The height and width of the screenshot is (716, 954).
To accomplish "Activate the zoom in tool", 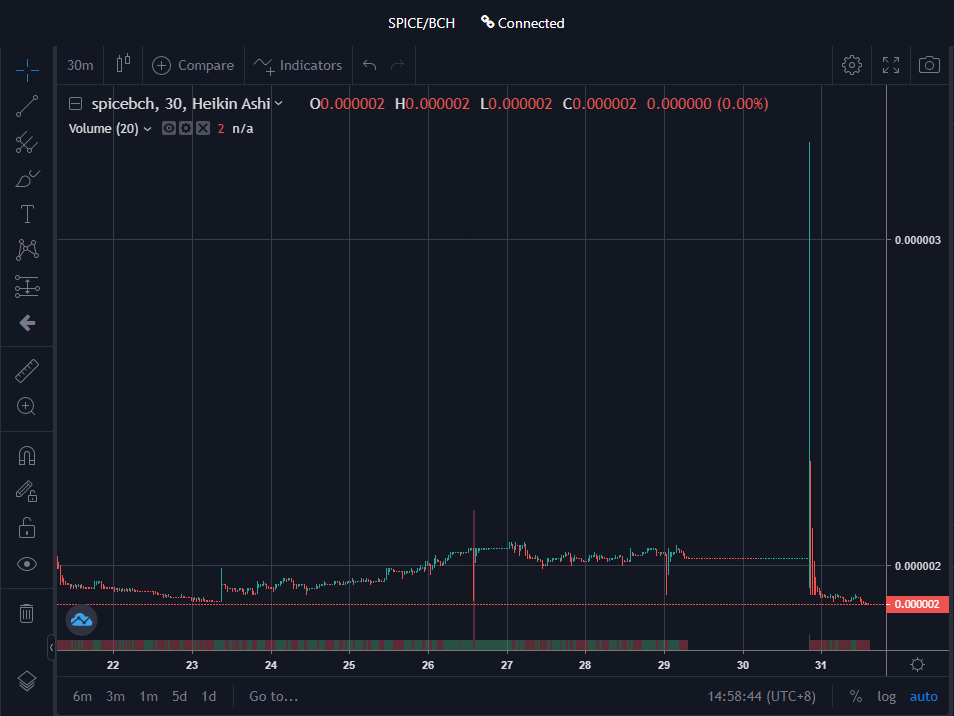I will click(x=27, y=406).
